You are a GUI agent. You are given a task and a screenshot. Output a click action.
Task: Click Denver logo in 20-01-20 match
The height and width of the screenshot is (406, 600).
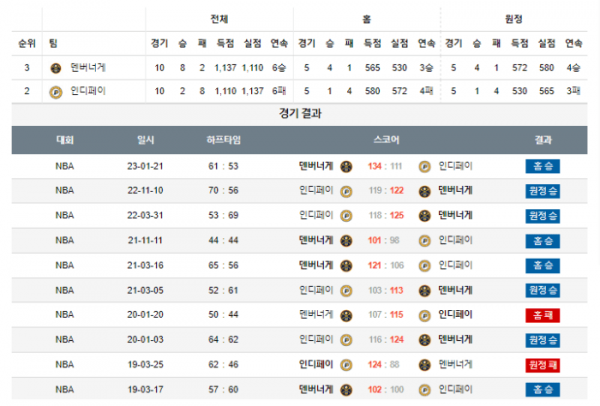pos(346,316)
